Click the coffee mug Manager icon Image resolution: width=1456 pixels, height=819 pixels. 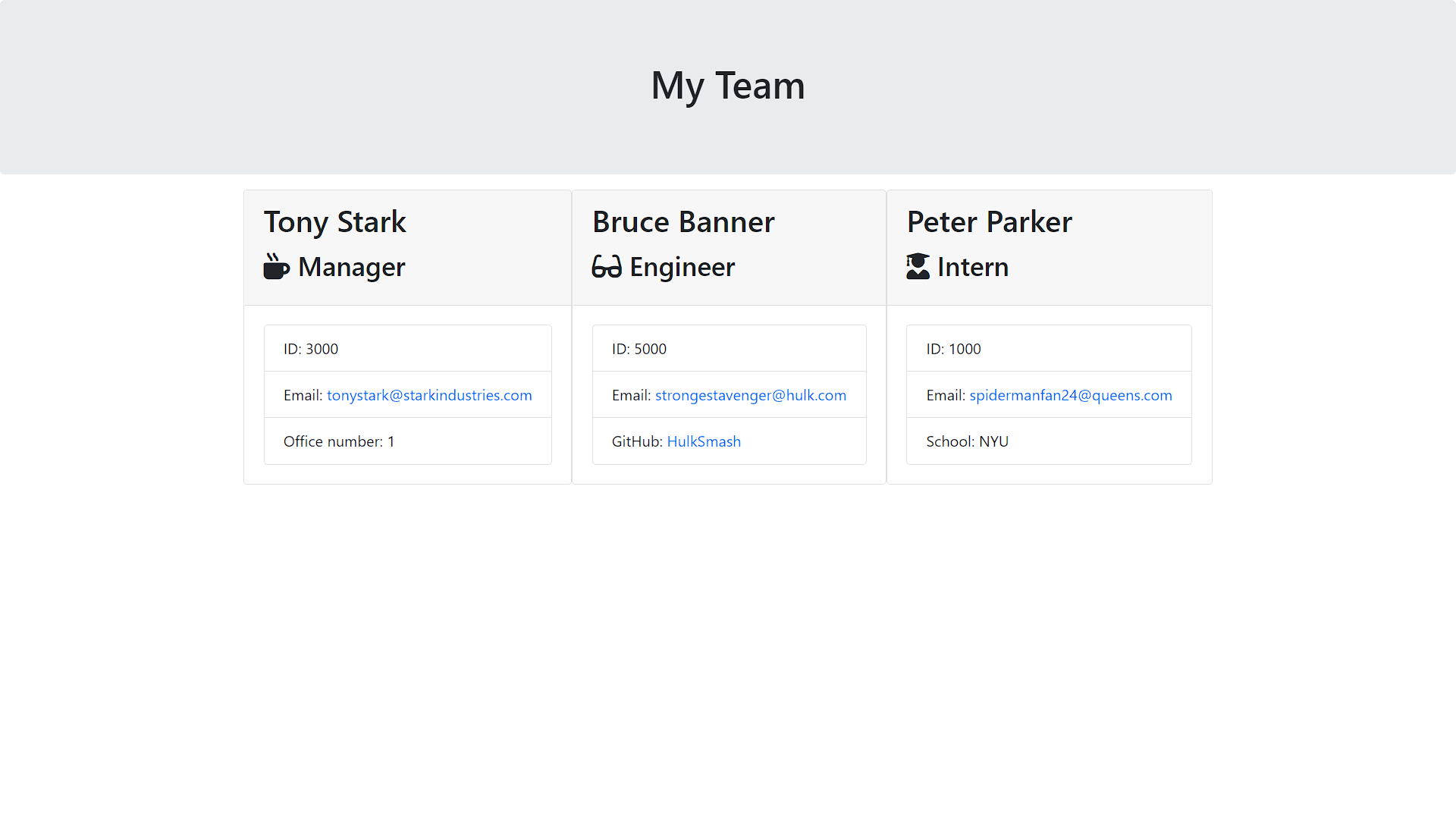(x=276, y=267)
